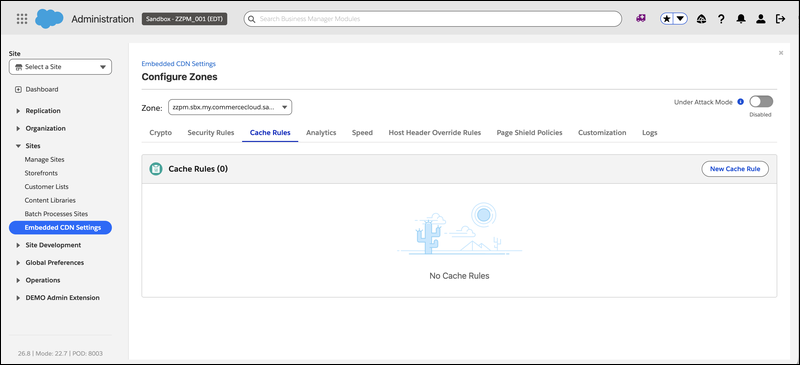Toggle Under Attack Mode switch
Image resolution: width=800 pixels, height=365 pixels.
pyautogui.click(x=761, y=102)
